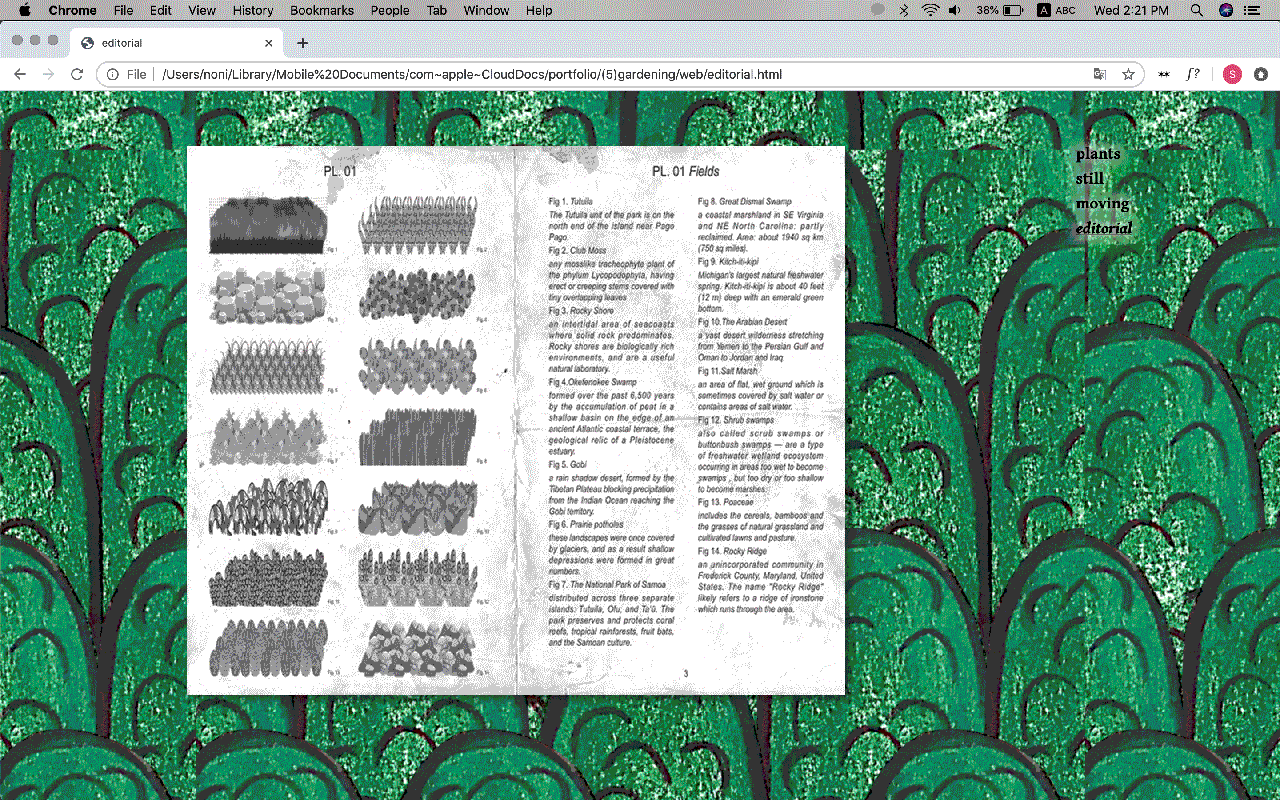
Task: Click the double-dot extension icon
Action: coord(1164,74)
